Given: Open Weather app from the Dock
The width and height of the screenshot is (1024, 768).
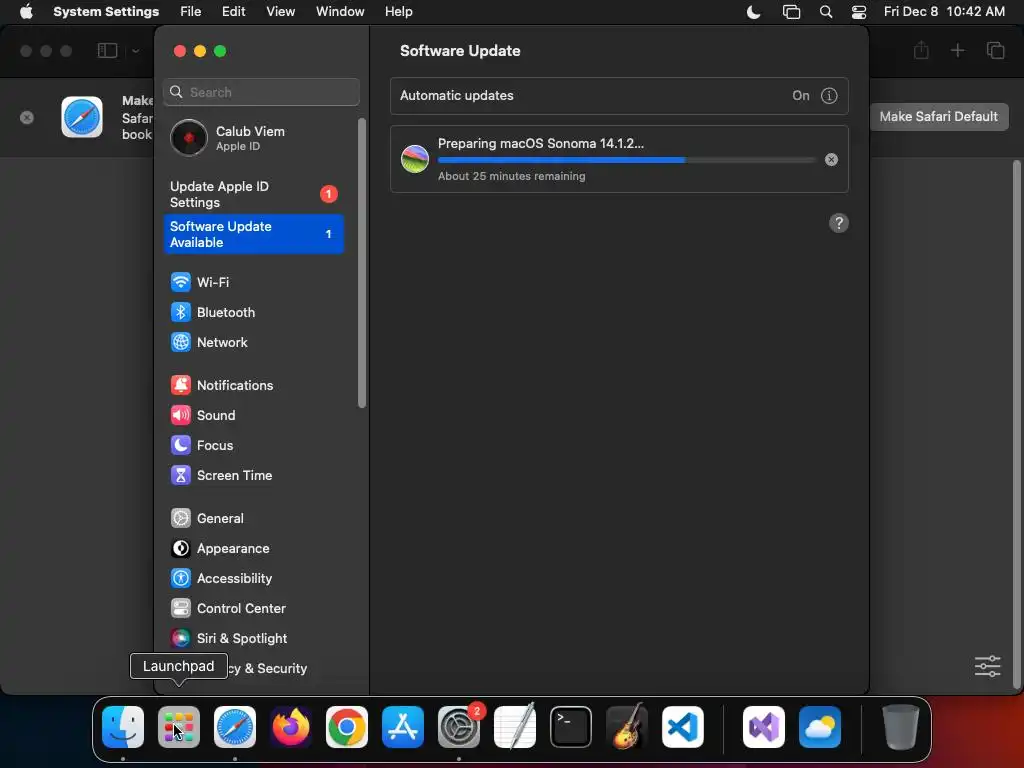Looking at the screenshot, I should pyautogui.click(x=820, y=727).
